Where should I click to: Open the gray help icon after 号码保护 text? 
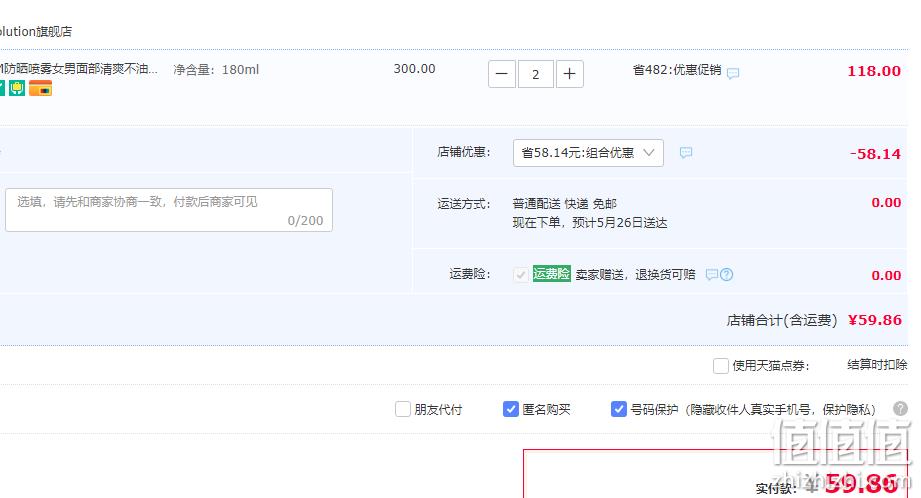pos(900,408)
